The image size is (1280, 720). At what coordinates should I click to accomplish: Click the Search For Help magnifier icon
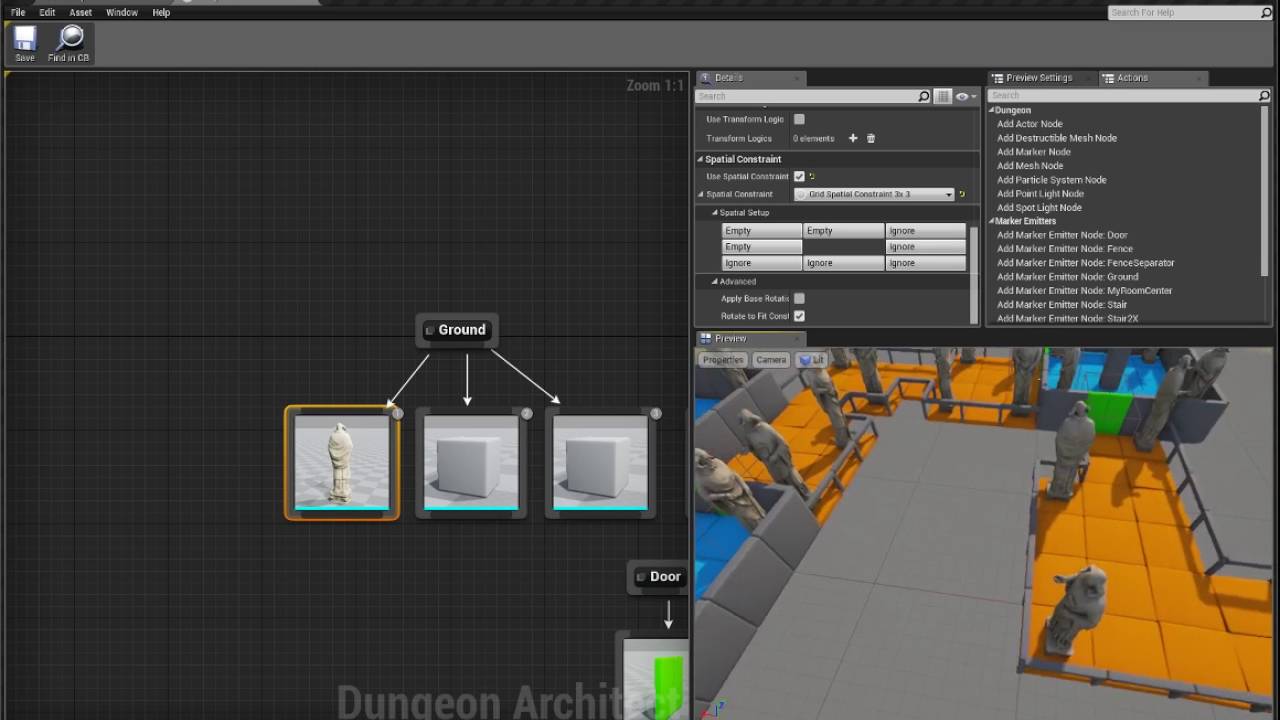1265,12
